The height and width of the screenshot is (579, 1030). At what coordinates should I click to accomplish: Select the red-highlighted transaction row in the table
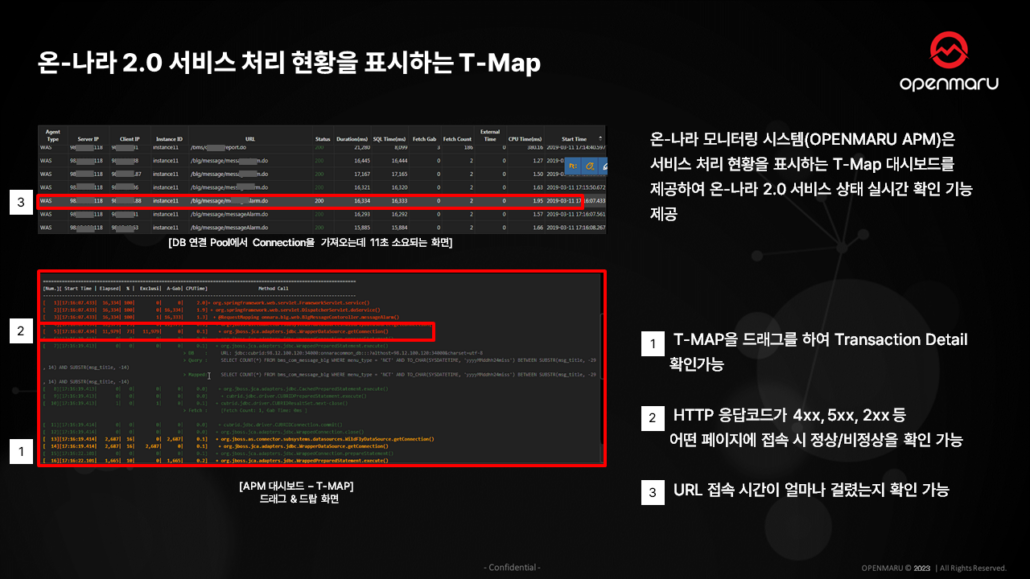pyautogui.click(x=300, y=201)
